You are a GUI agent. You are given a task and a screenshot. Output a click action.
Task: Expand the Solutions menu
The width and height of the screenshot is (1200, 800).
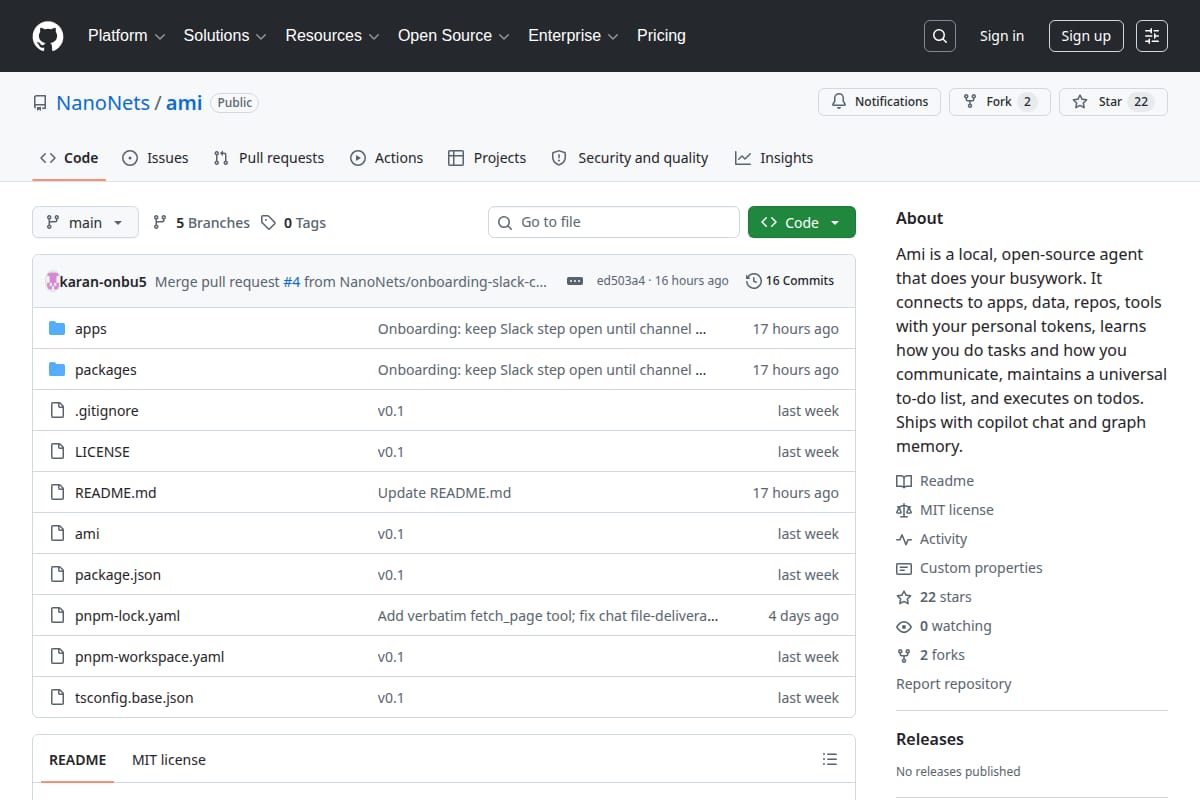click(x=225, y=36)
